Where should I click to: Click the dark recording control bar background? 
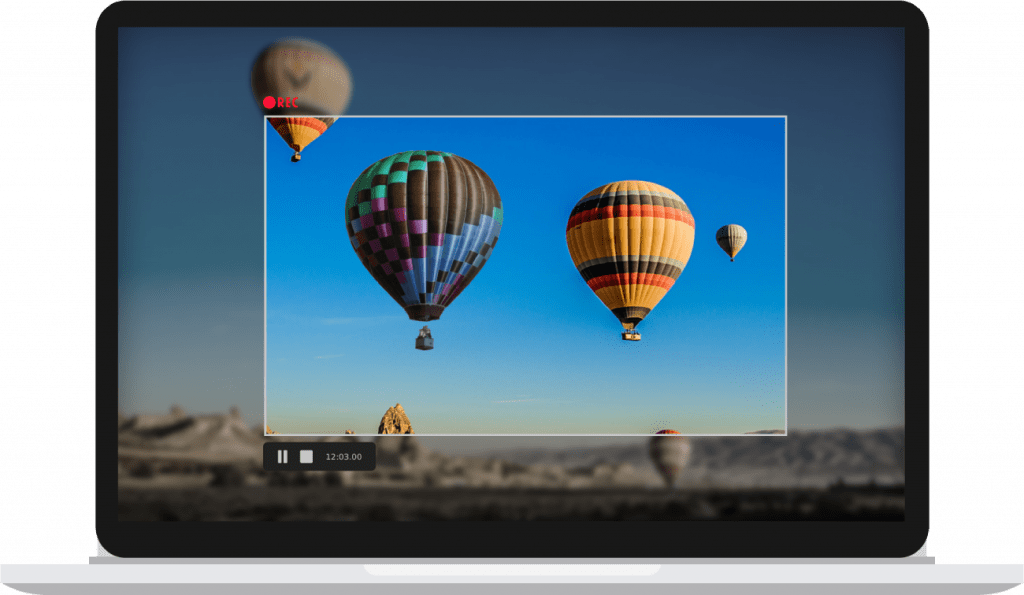319,457
